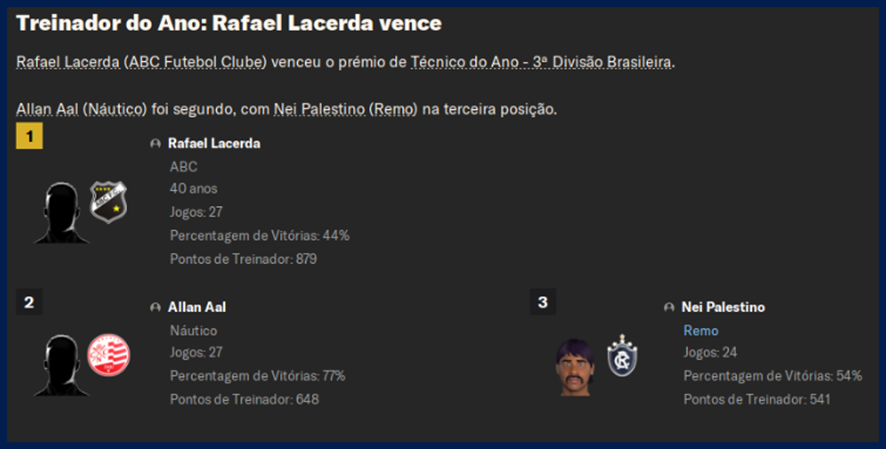This screenshot has height=449, width=886.
Task: Click blue Remo club name under Nei Palestino
Action: (701, 330)
